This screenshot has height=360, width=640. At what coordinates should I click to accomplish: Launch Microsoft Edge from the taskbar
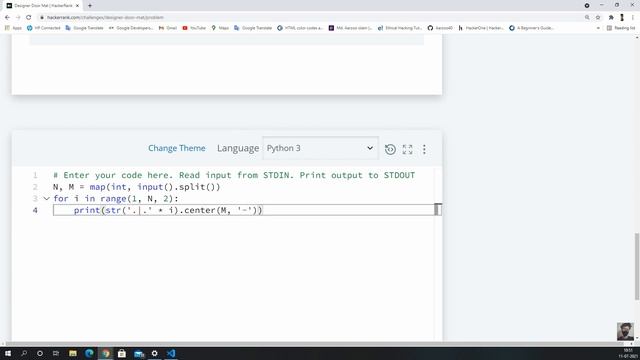tap(89, 353)
